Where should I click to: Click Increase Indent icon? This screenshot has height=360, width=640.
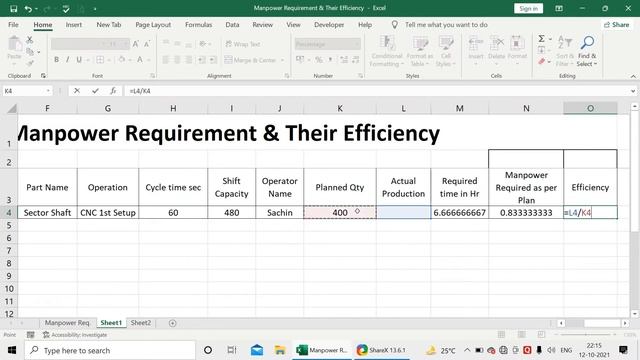pos(213,60)
